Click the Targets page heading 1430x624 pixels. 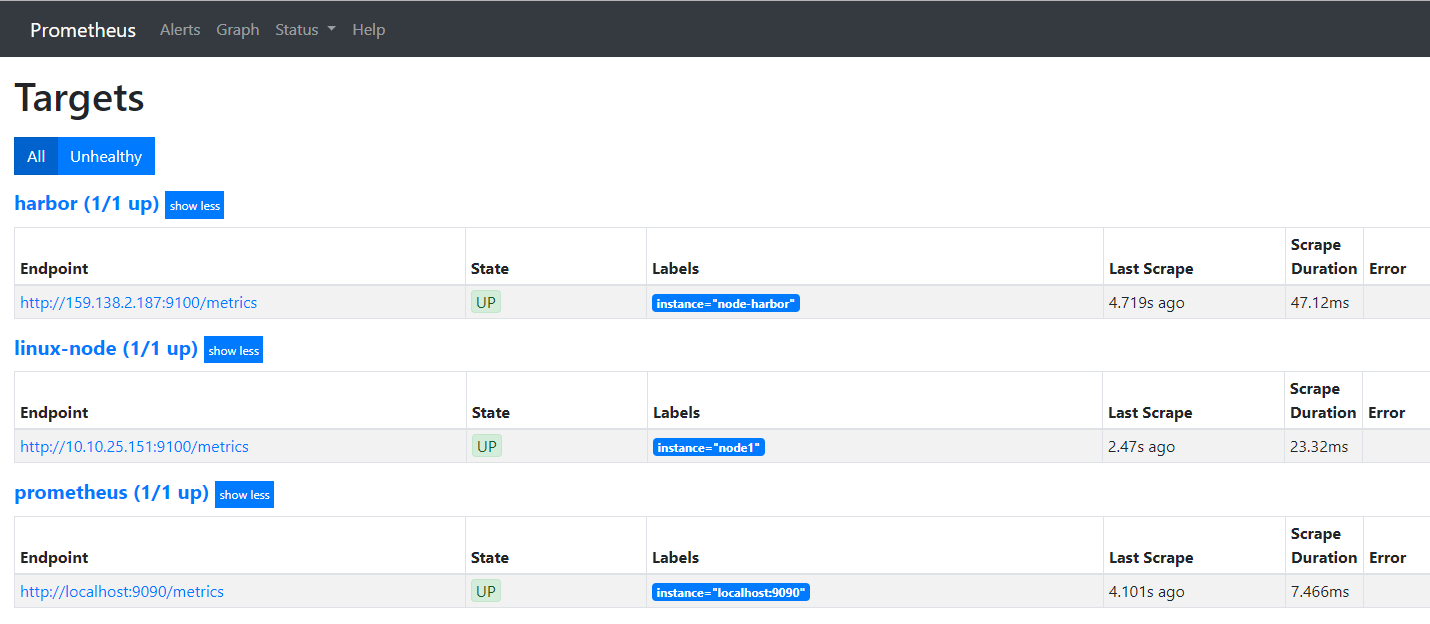(x=79, y=98)
